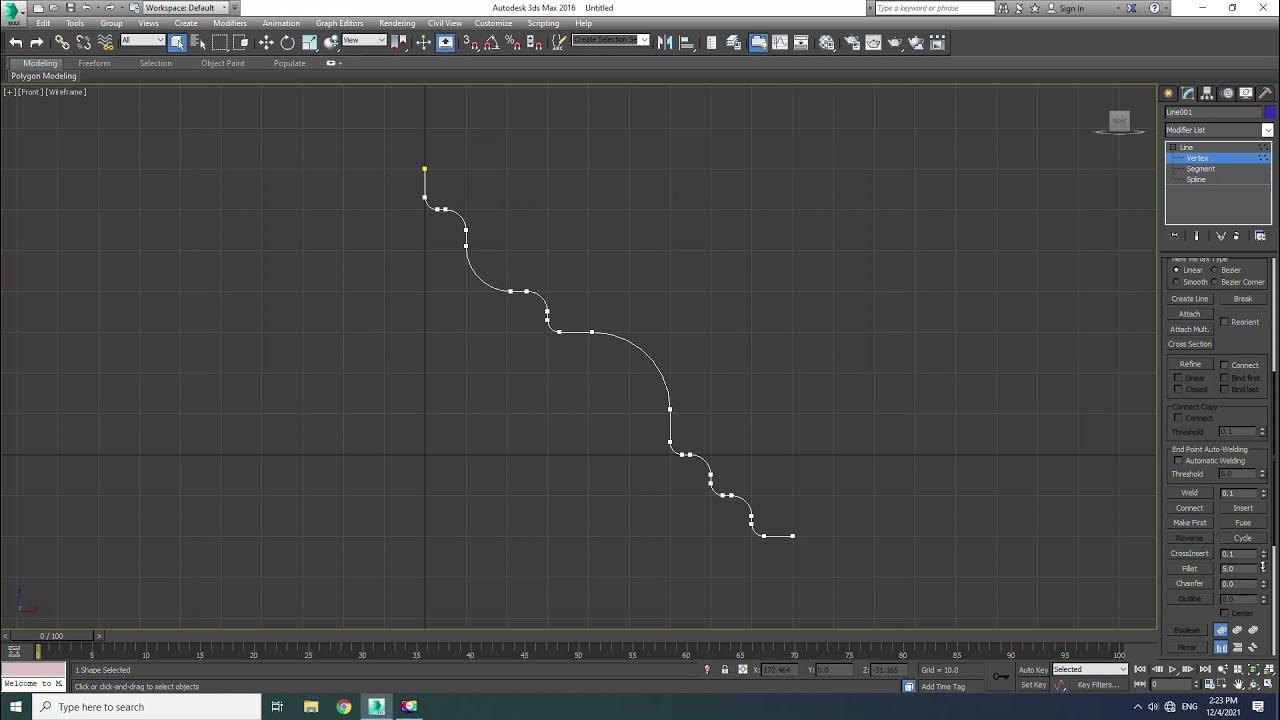Switch to the Utilities hammer panel tab
The image size is (1280, 720).
(1265, 93)
